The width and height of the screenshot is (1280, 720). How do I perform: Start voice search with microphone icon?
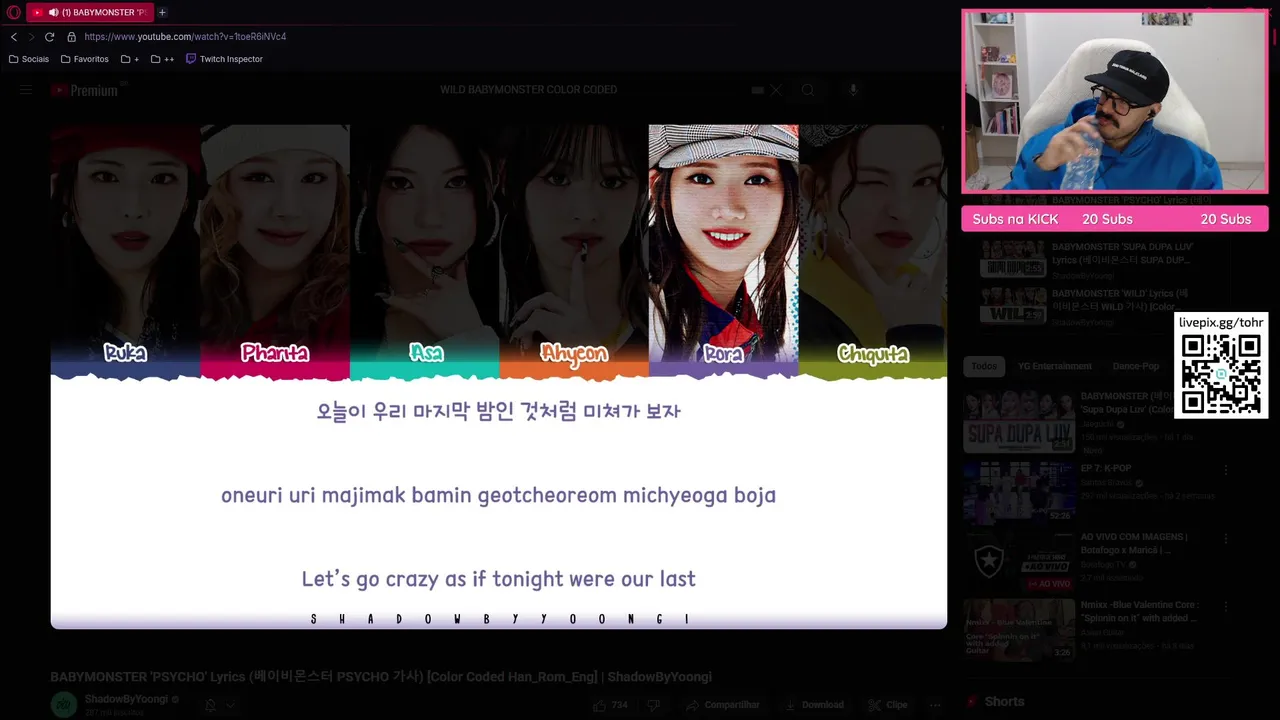pyautogui.click(x=853, y=90)
